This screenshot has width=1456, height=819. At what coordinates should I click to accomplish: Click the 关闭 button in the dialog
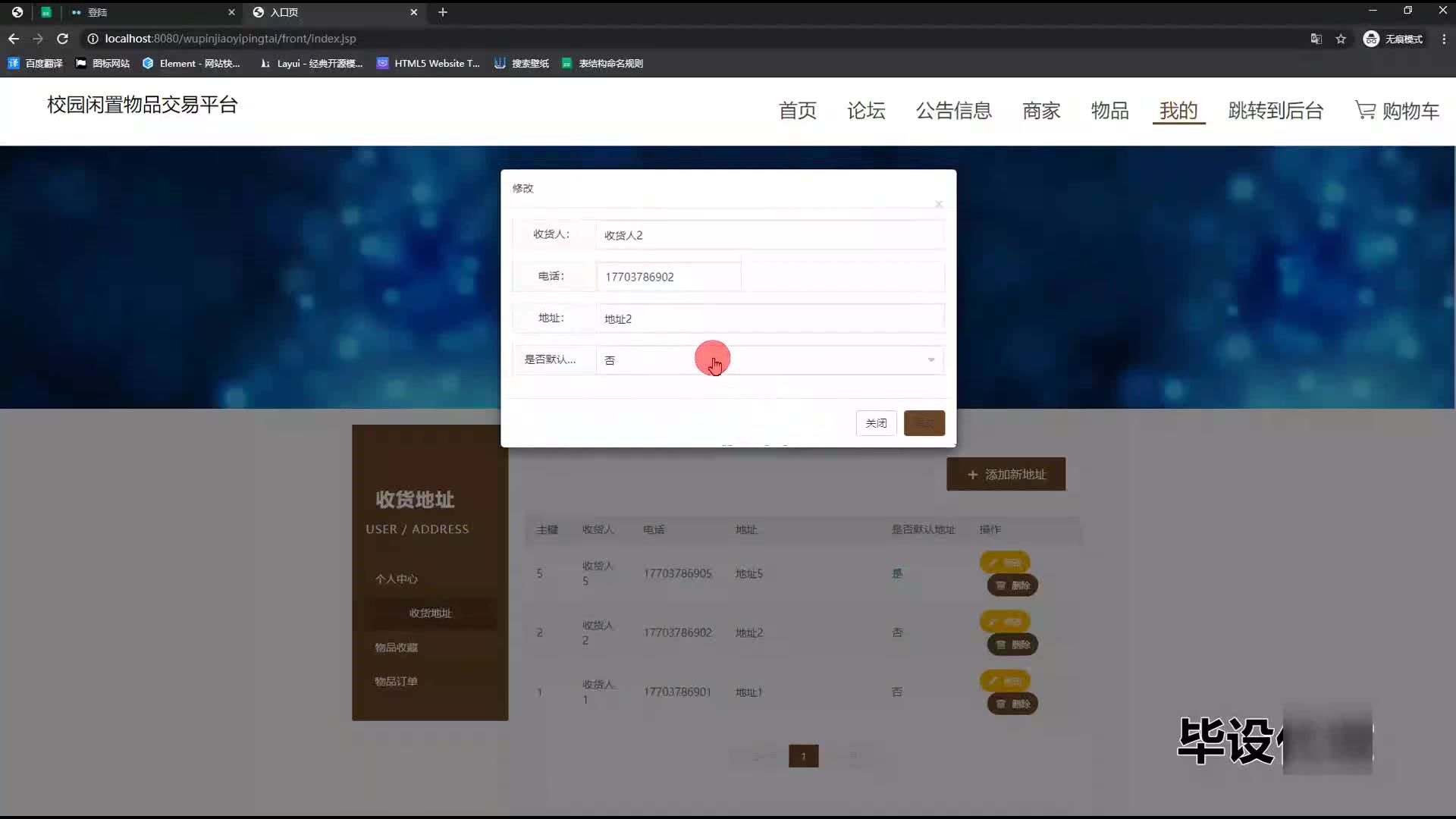point(876,423)
